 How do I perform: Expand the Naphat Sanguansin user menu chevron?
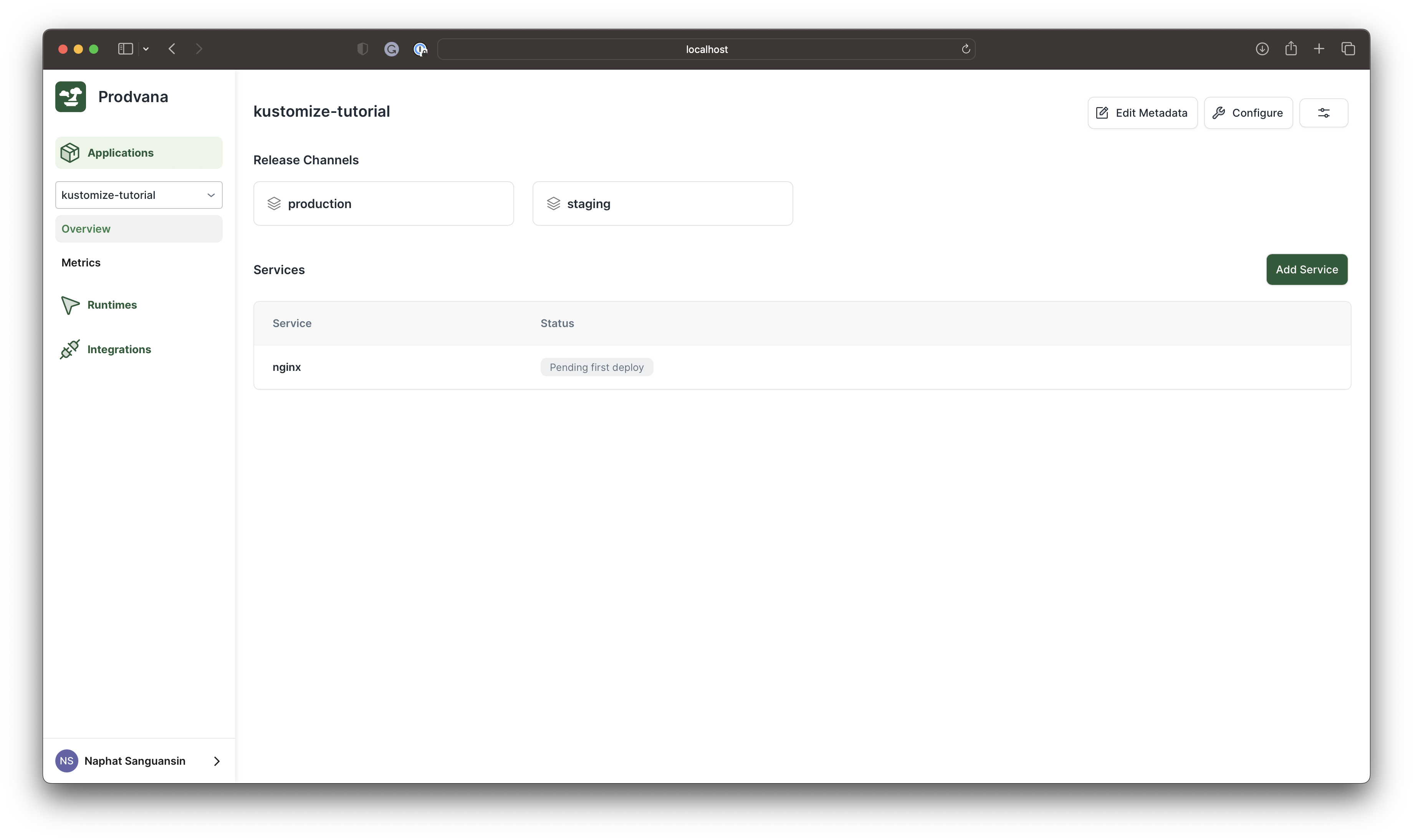coord(216,761)
